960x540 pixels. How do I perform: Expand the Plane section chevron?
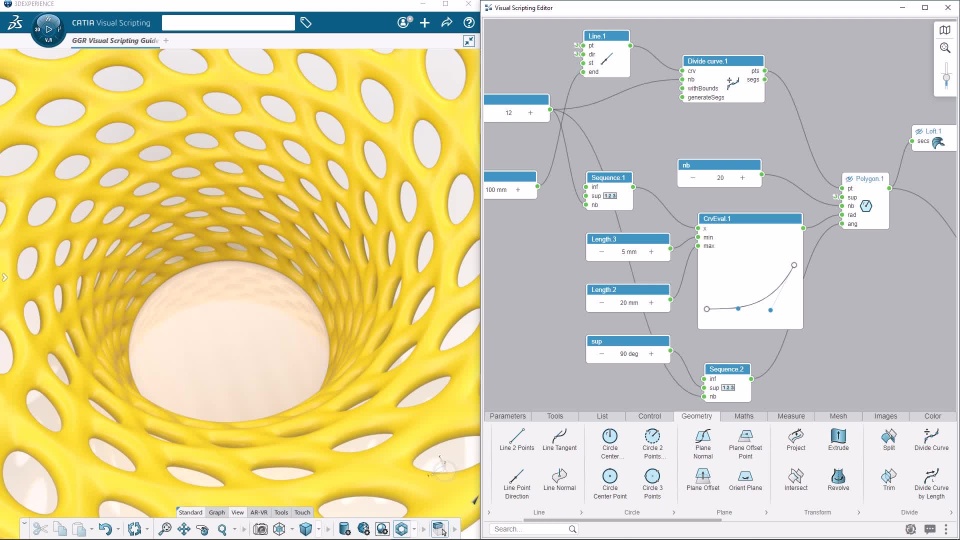click(766, 512)
